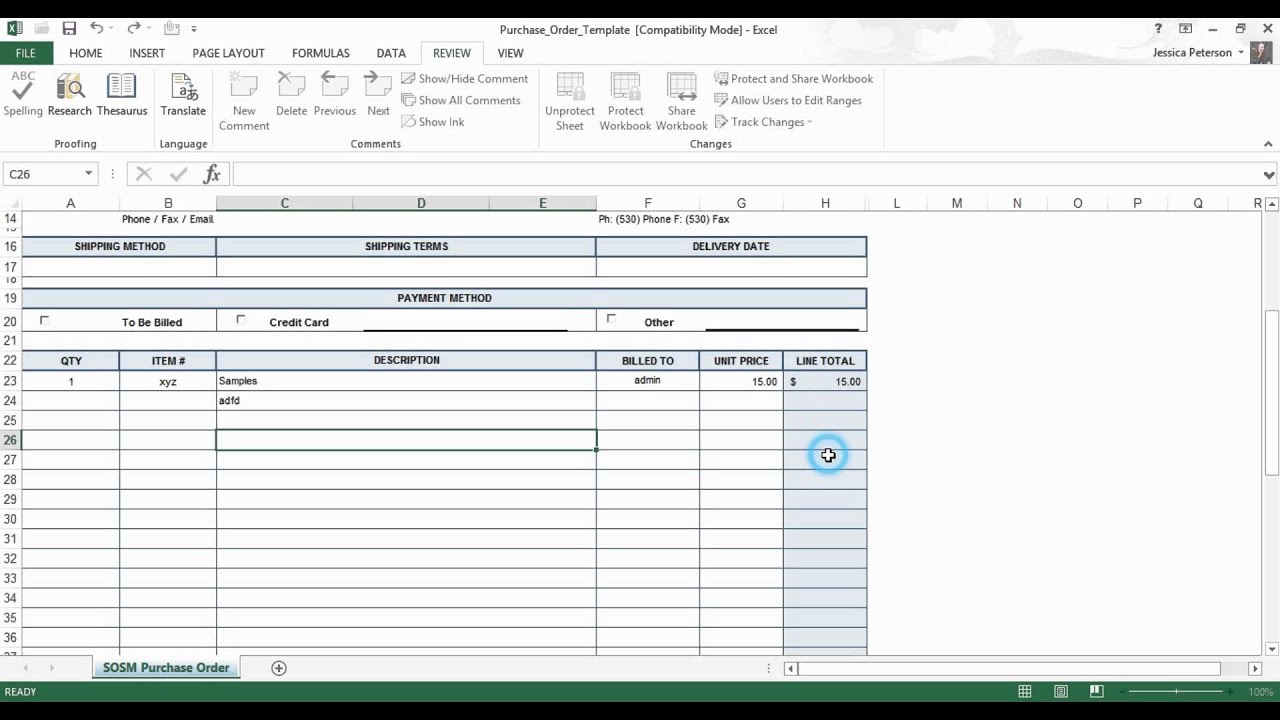Click the DELIVERY DATE header cell
The width and height of the screenshot is (1280, 720).
pyautogui.click(x=731, y=246)
